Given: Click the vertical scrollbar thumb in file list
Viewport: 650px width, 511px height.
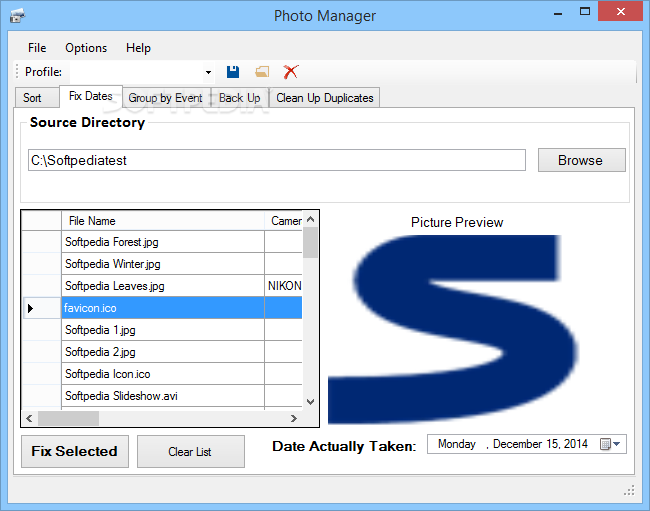Looking at the screenshot, I should click(310, 243).
